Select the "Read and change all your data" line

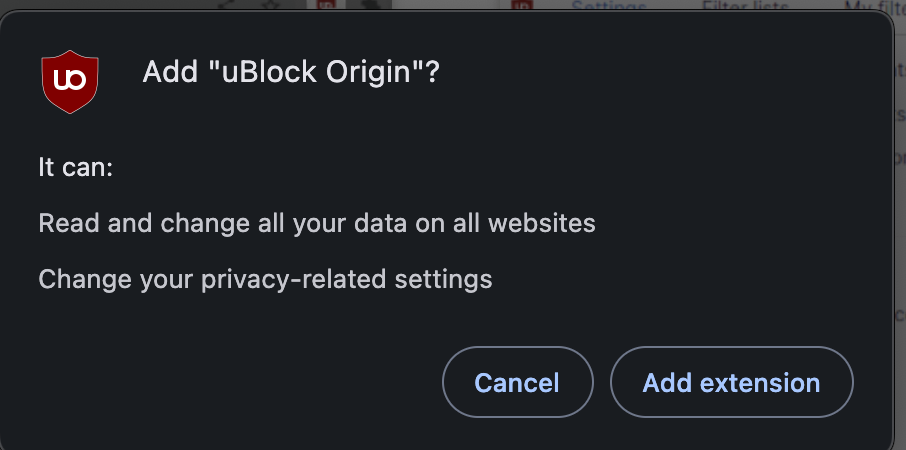316,222
